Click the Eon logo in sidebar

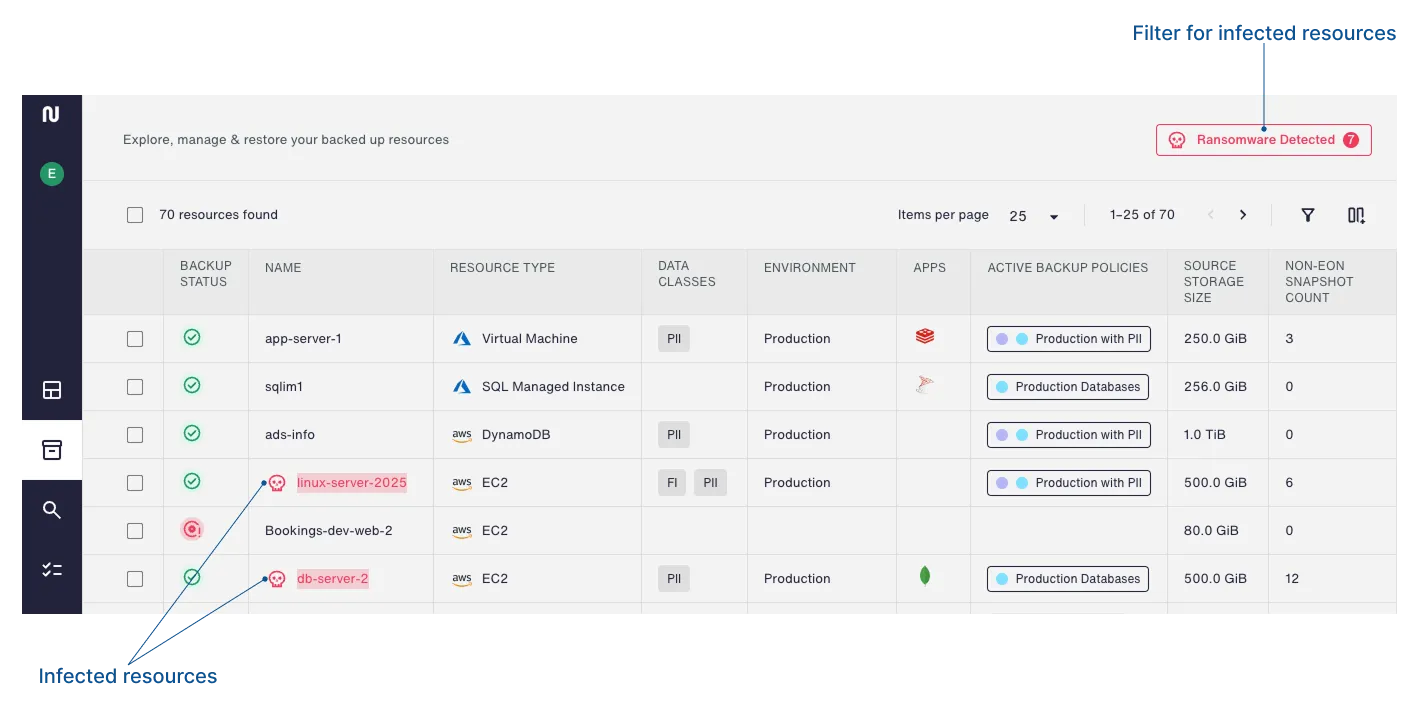(51, 114)
